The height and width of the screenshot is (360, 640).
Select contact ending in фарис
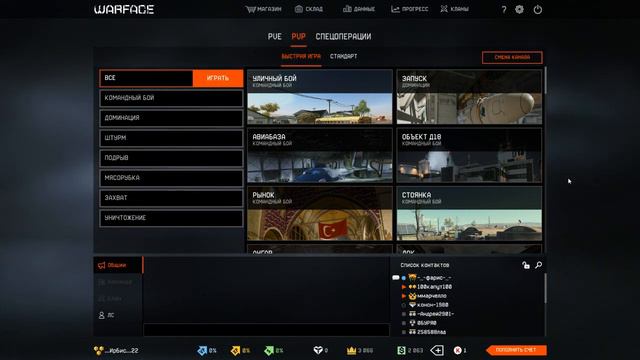[x=434, y=278]
